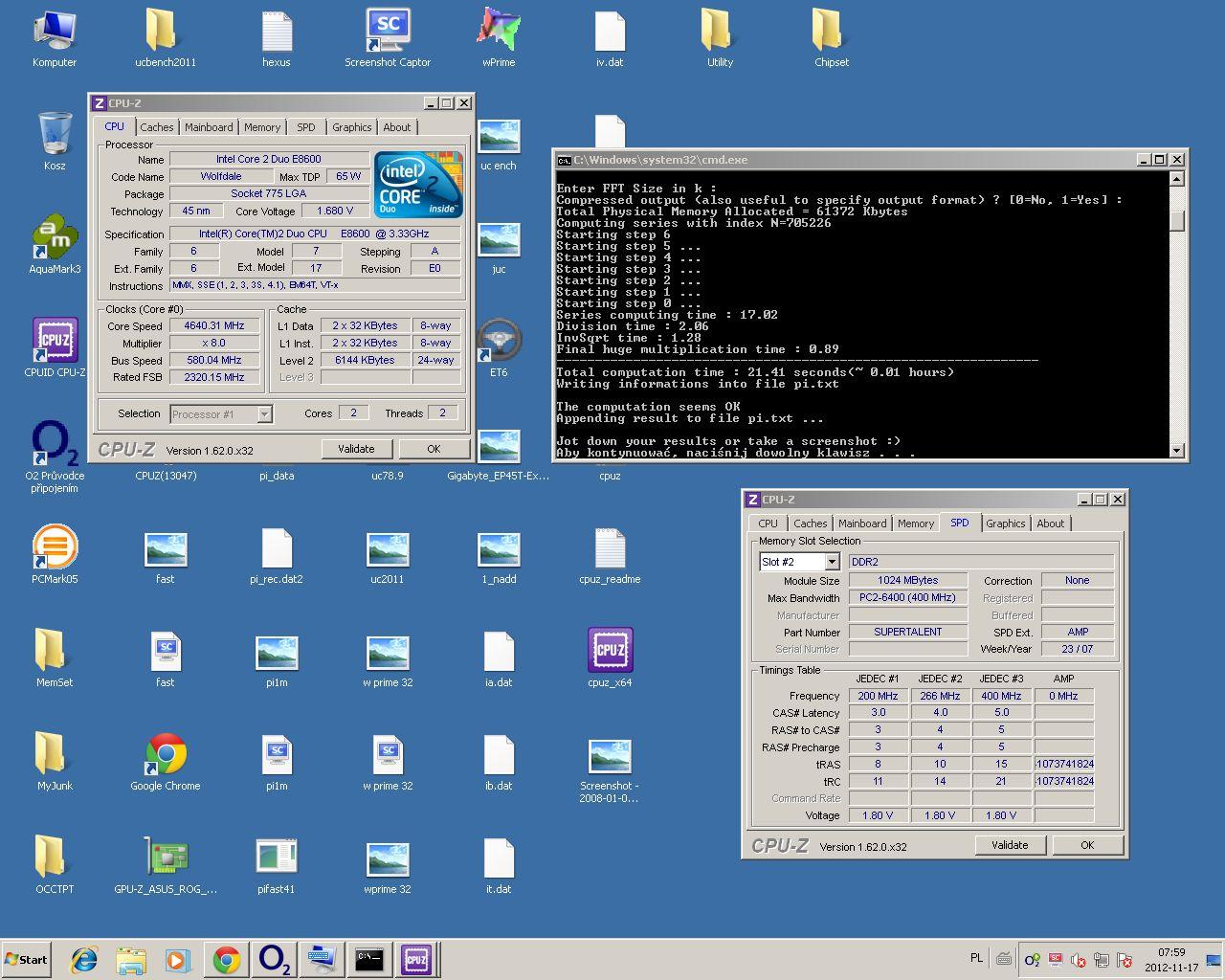Open Graphics tab in right CPU-Z window
This screenshot has height=980, width=1225.
point(1006,523)
